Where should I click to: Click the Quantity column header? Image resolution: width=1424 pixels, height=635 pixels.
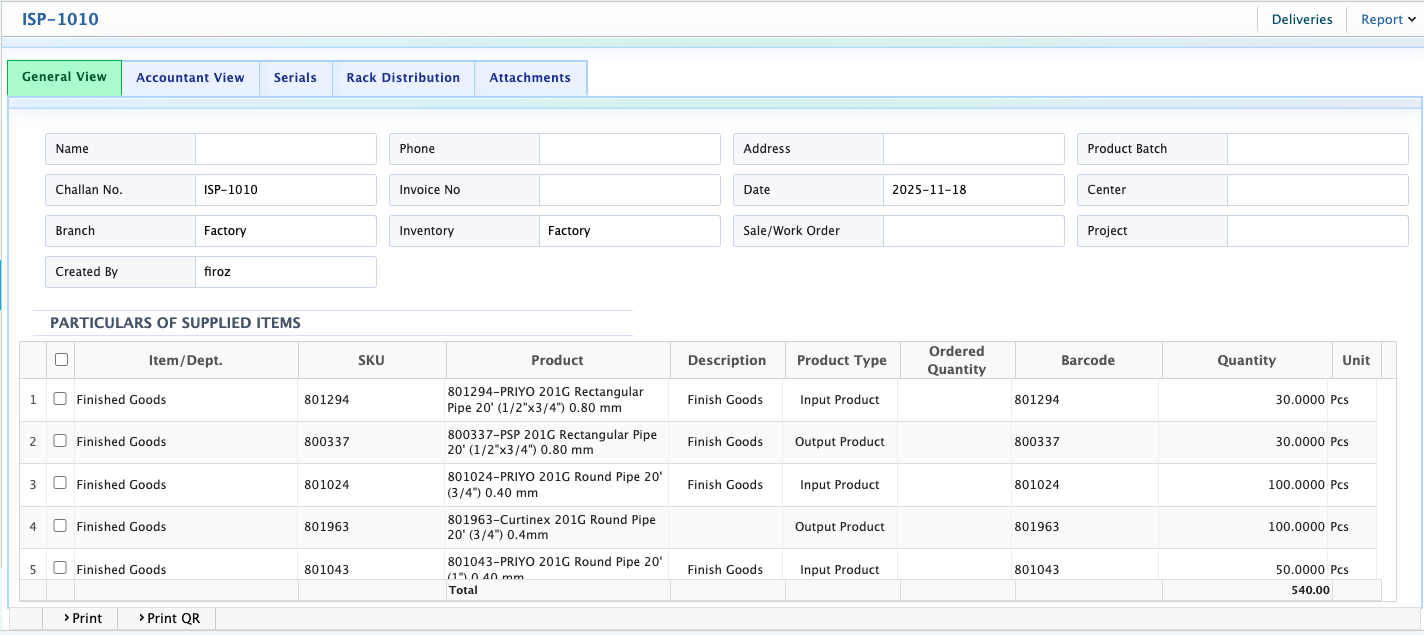[1247, 360]
